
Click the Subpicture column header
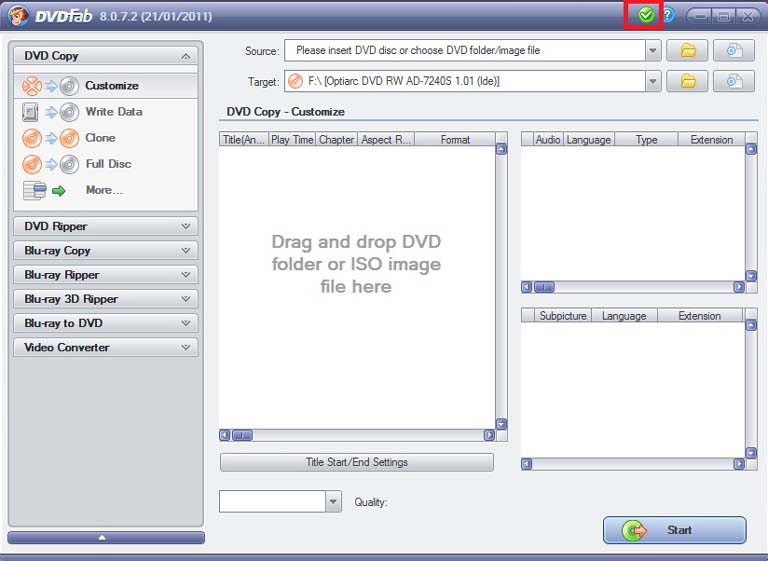tap(563, 316)
